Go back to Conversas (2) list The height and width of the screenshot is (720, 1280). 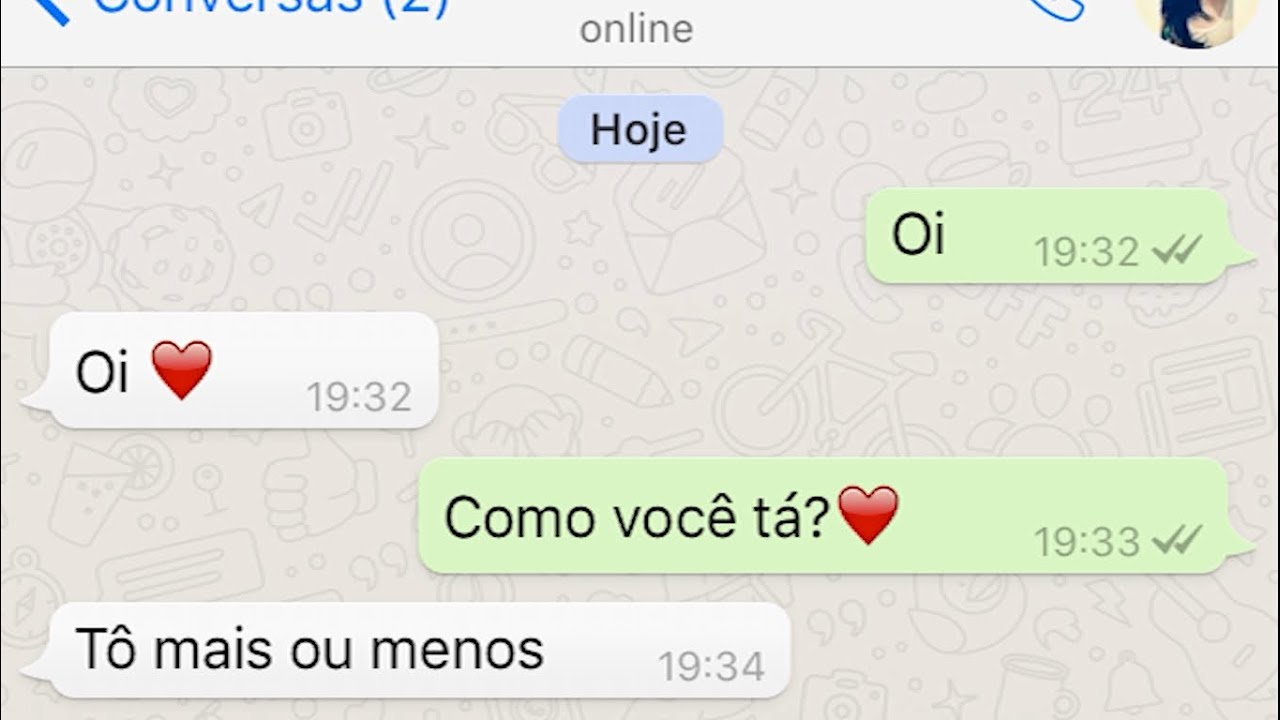[271, 7]
